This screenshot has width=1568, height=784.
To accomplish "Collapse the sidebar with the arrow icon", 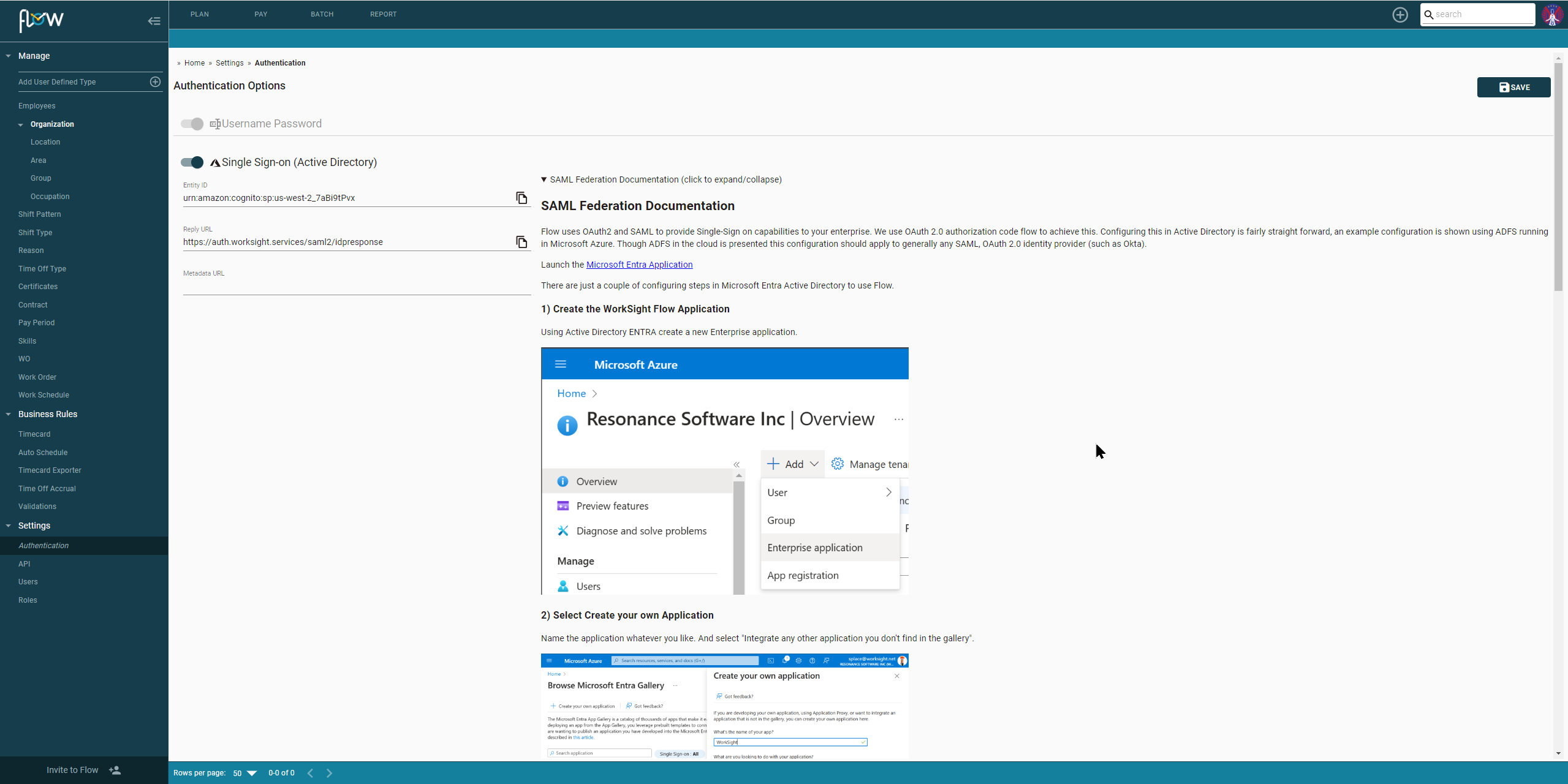I will coord(154,21).
